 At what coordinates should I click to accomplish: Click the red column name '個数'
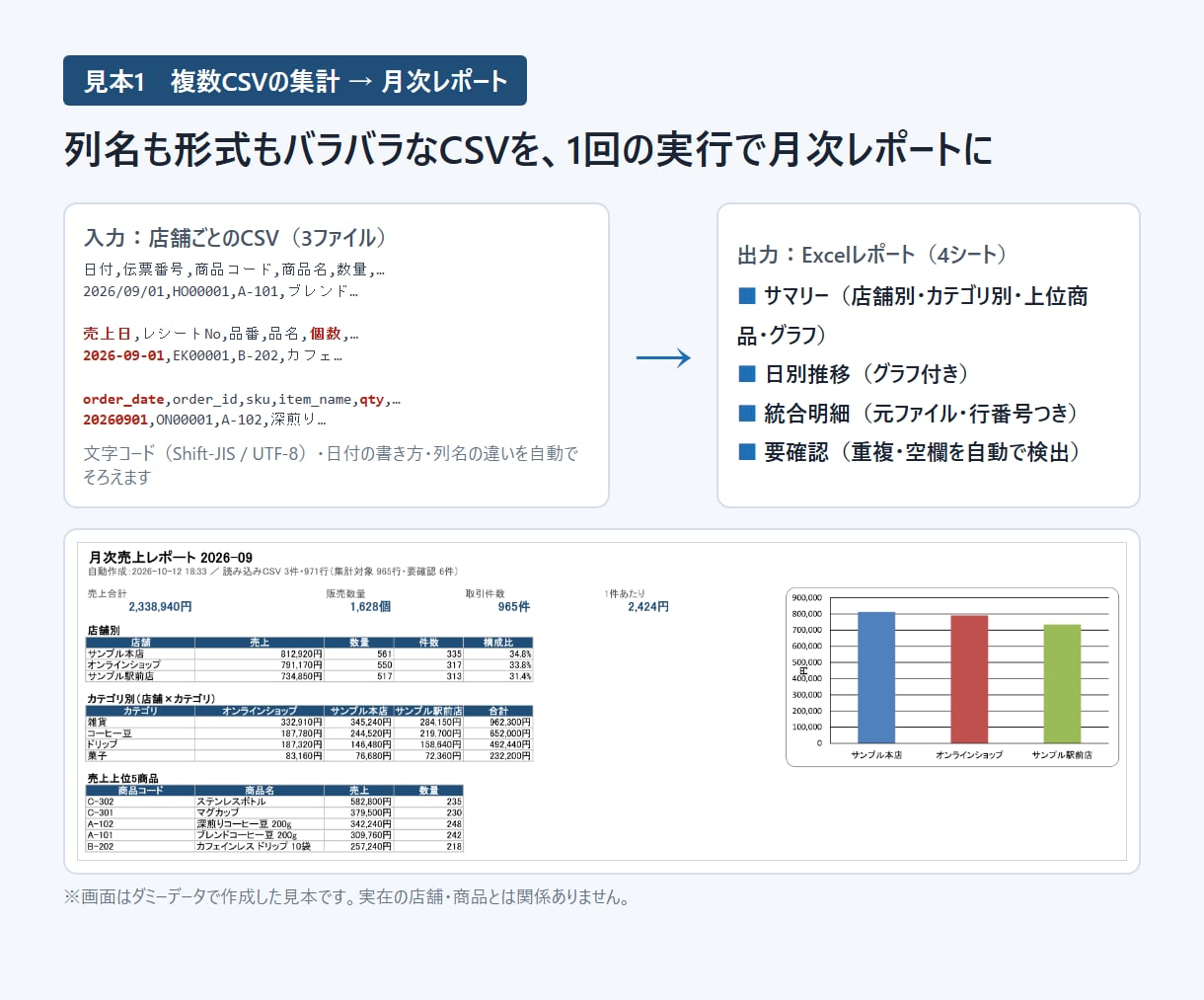(x=326, y=334)
